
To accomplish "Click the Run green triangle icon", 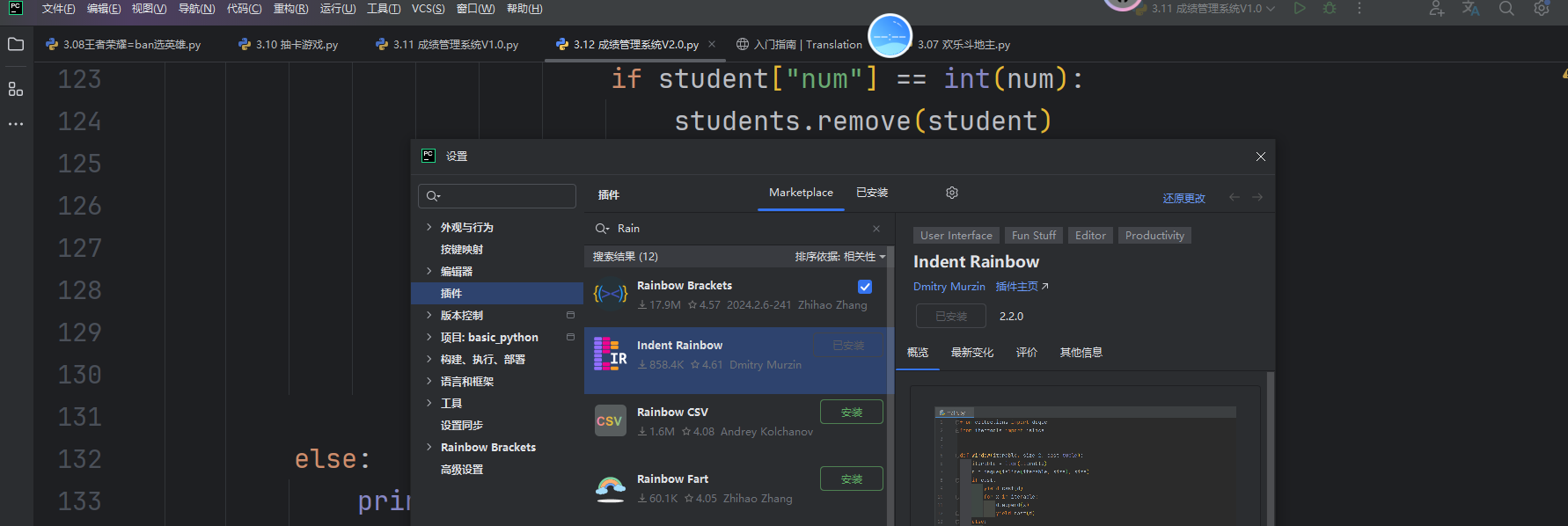I will (x=1300, y=9).
